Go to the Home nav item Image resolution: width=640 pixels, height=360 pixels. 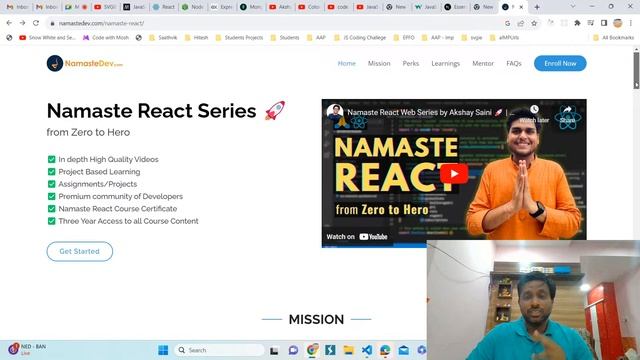[347, 63]
